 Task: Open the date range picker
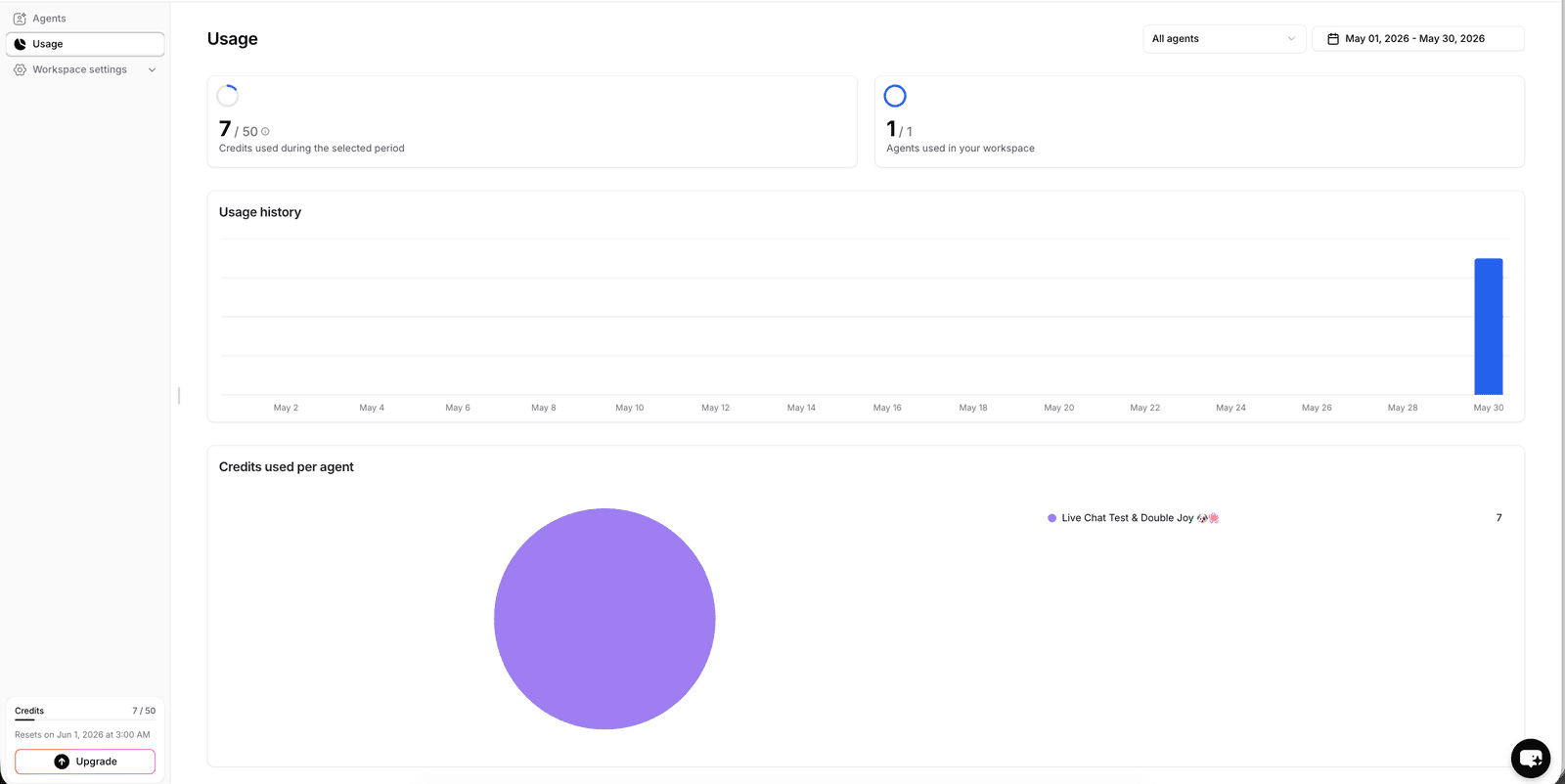tap(1417, 39)
